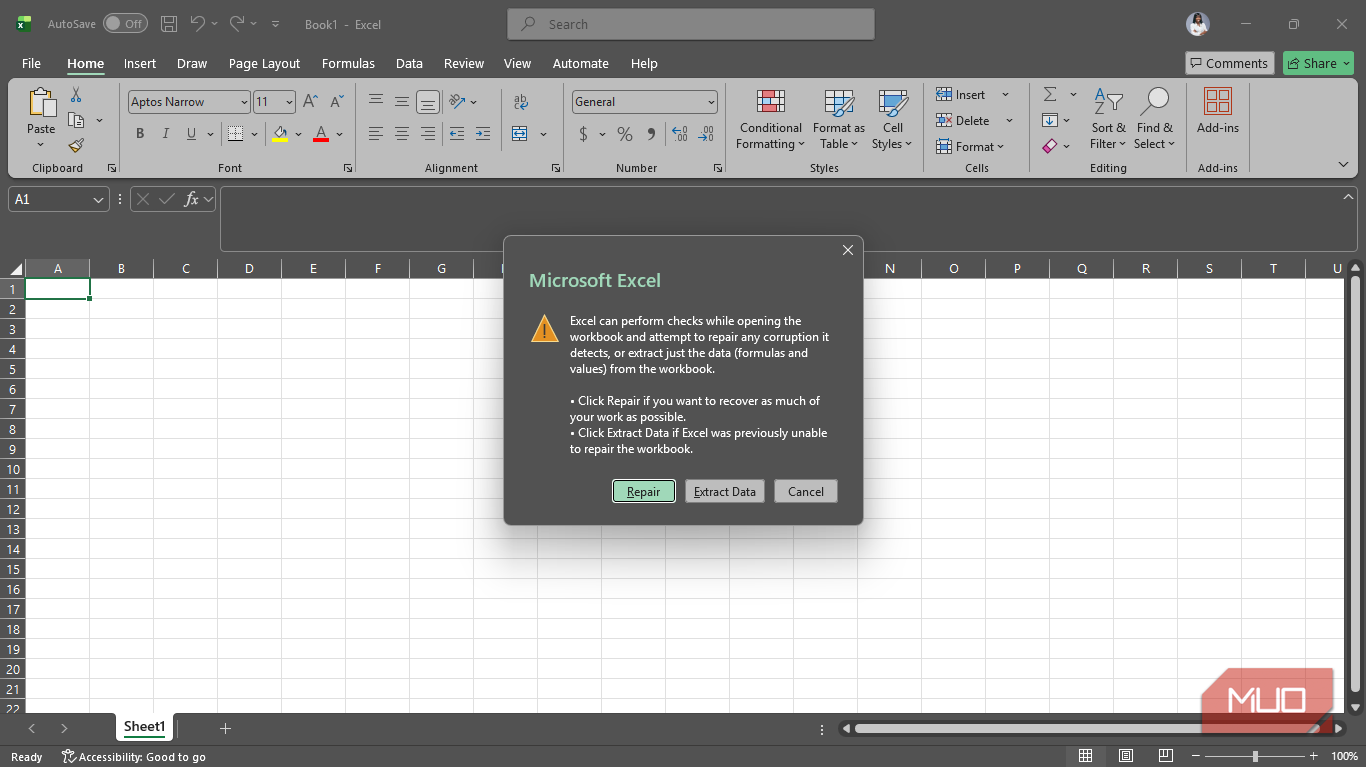Image resolution: width=1366 pixels, height=768 pixels.
Task: Click the Search box in title bar
Action: pos(691,24)
